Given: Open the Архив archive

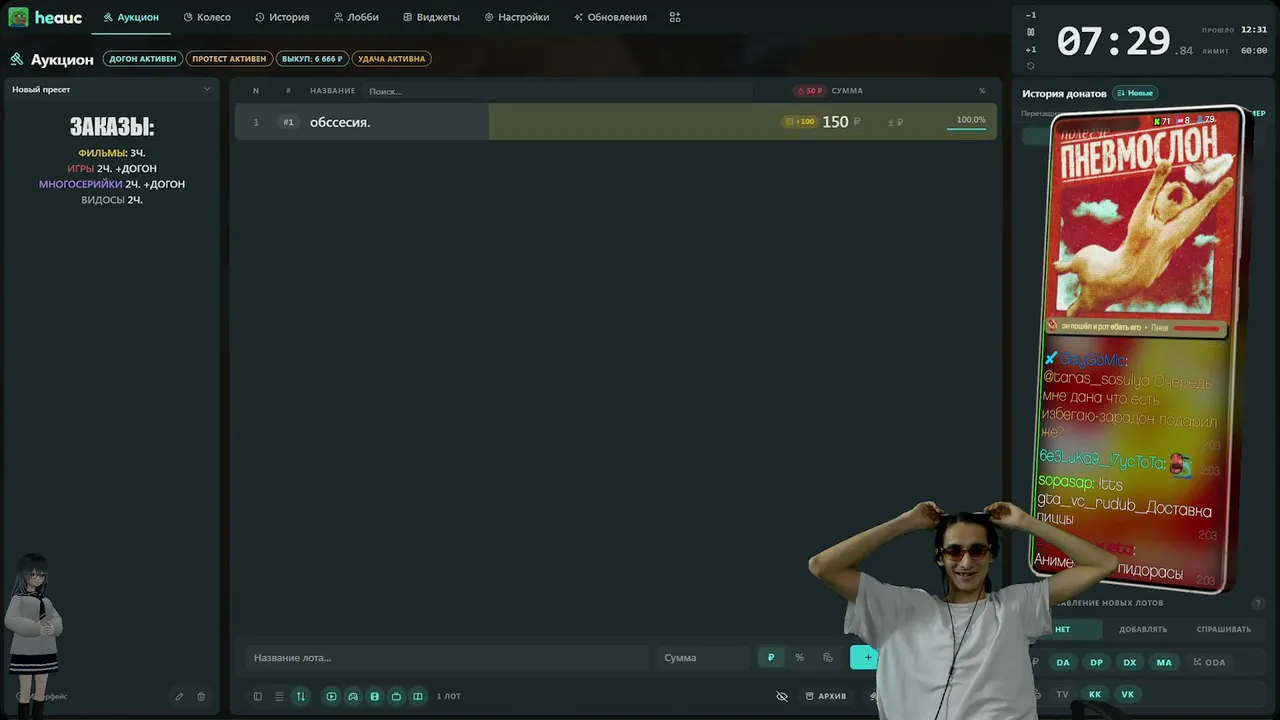Looking at the screenshot, I should point(826,696).
